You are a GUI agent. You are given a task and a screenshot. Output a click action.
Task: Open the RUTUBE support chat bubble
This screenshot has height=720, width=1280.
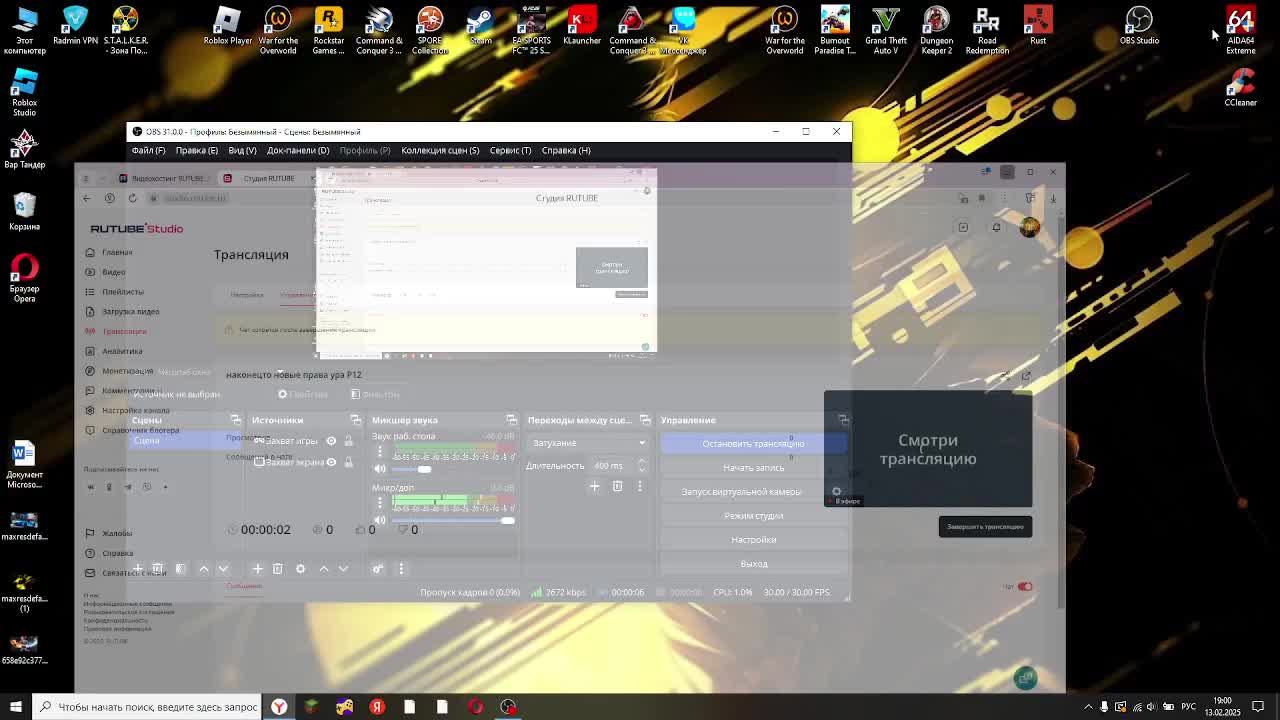tap(1025, 678)
